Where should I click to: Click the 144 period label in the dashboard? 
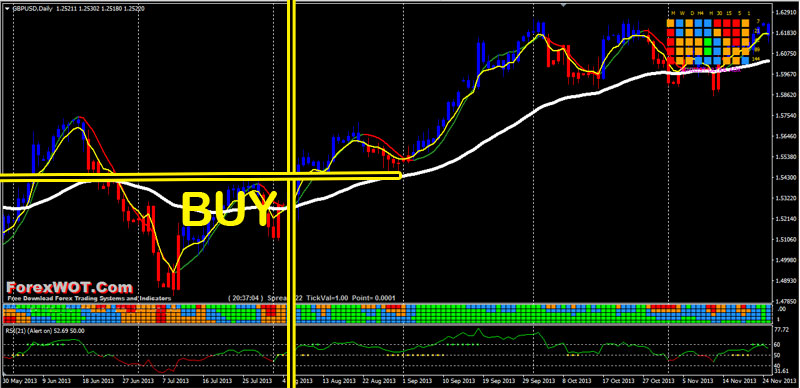click(757, 59)
